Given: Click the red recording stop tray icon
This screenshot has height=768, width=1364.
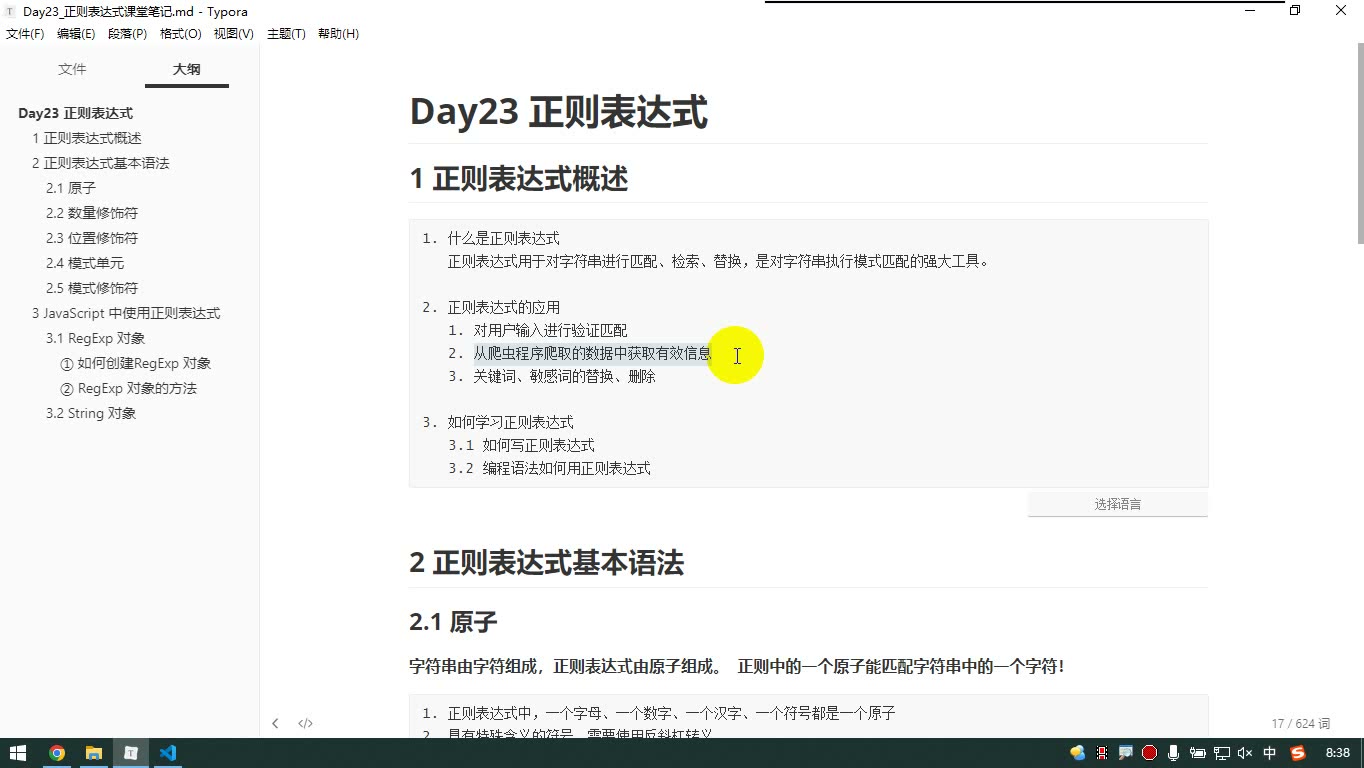Looking at the screenshot, I should 1149,753.
